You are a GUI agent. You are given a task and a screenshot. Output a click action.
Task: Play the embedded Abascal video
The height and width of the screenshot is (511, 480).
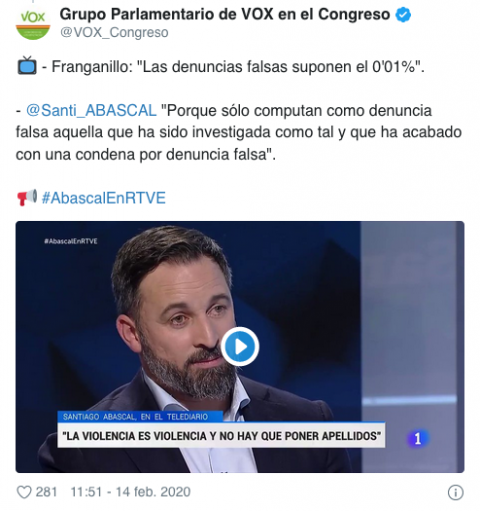240,347
